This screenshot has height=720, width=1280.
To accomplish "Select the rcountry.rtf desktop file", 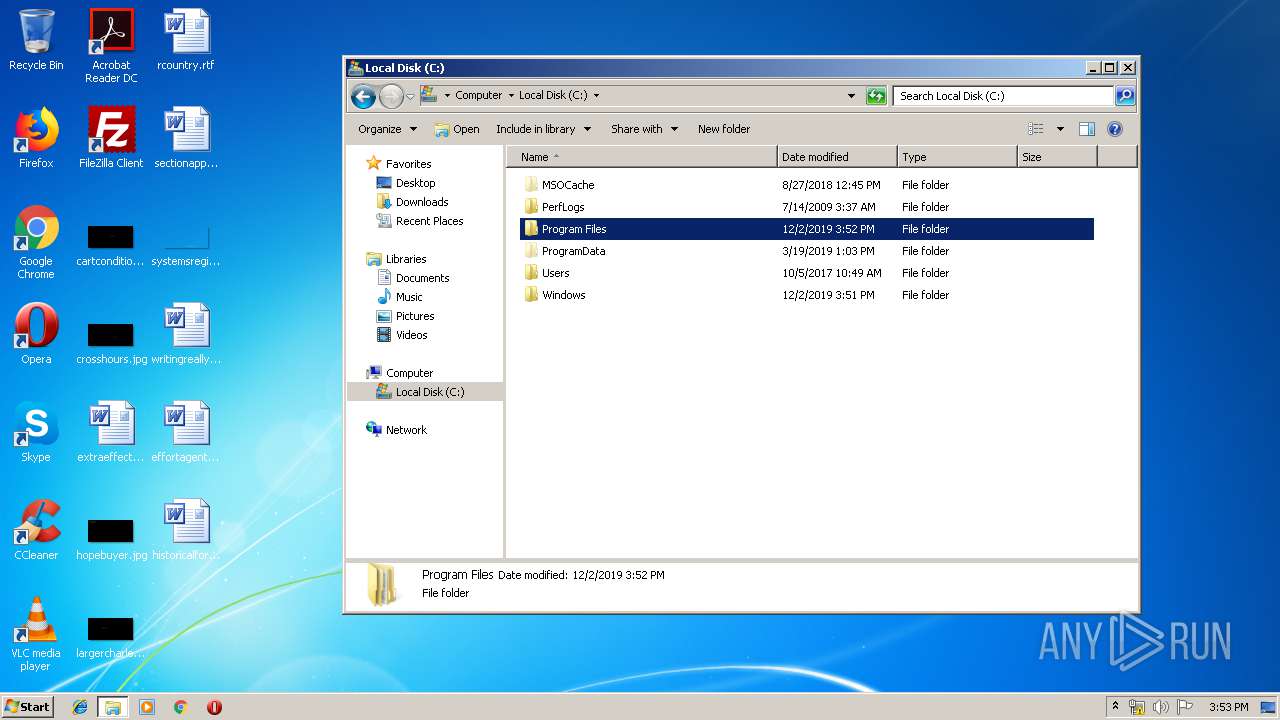I will tap(186, 40).
